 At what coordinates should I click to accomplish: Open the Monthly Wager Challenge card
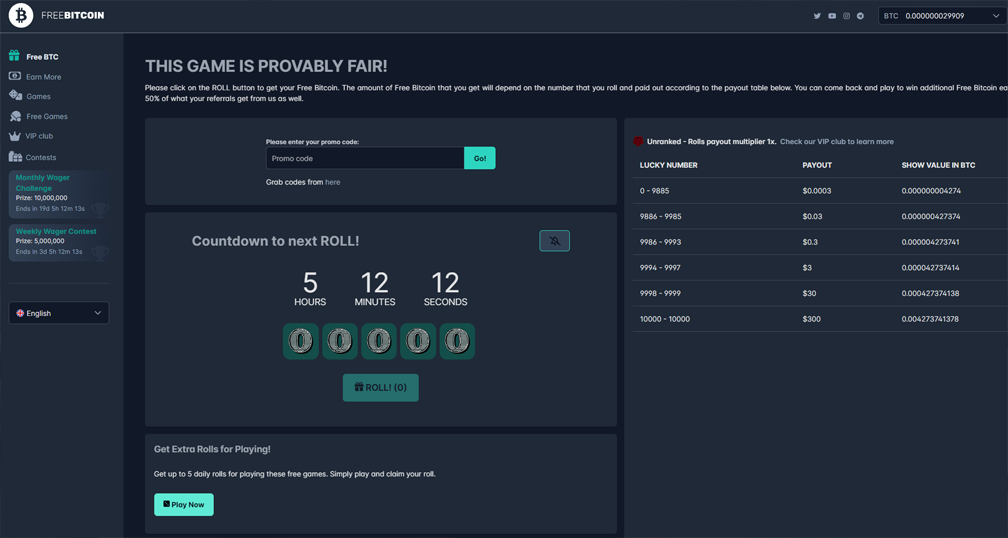[59, 194]
